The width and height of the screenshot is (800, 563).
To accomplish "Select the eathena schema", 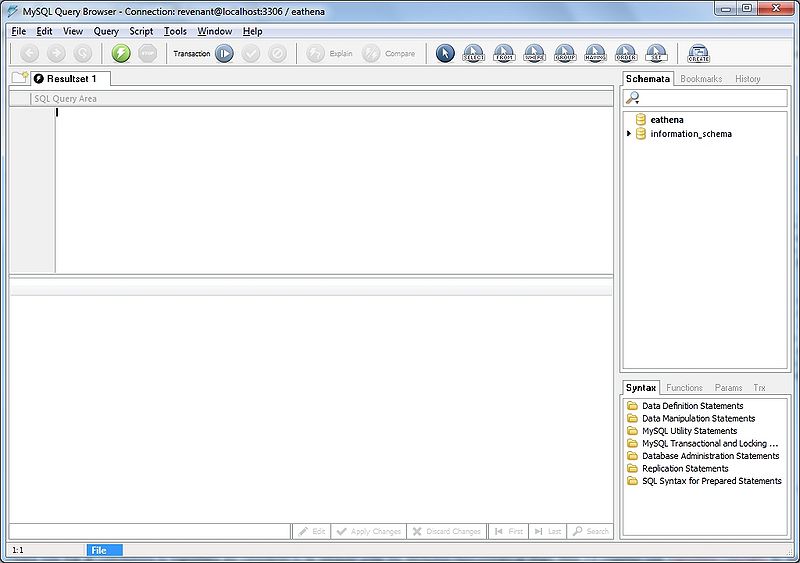I will (x=666, y=120).
